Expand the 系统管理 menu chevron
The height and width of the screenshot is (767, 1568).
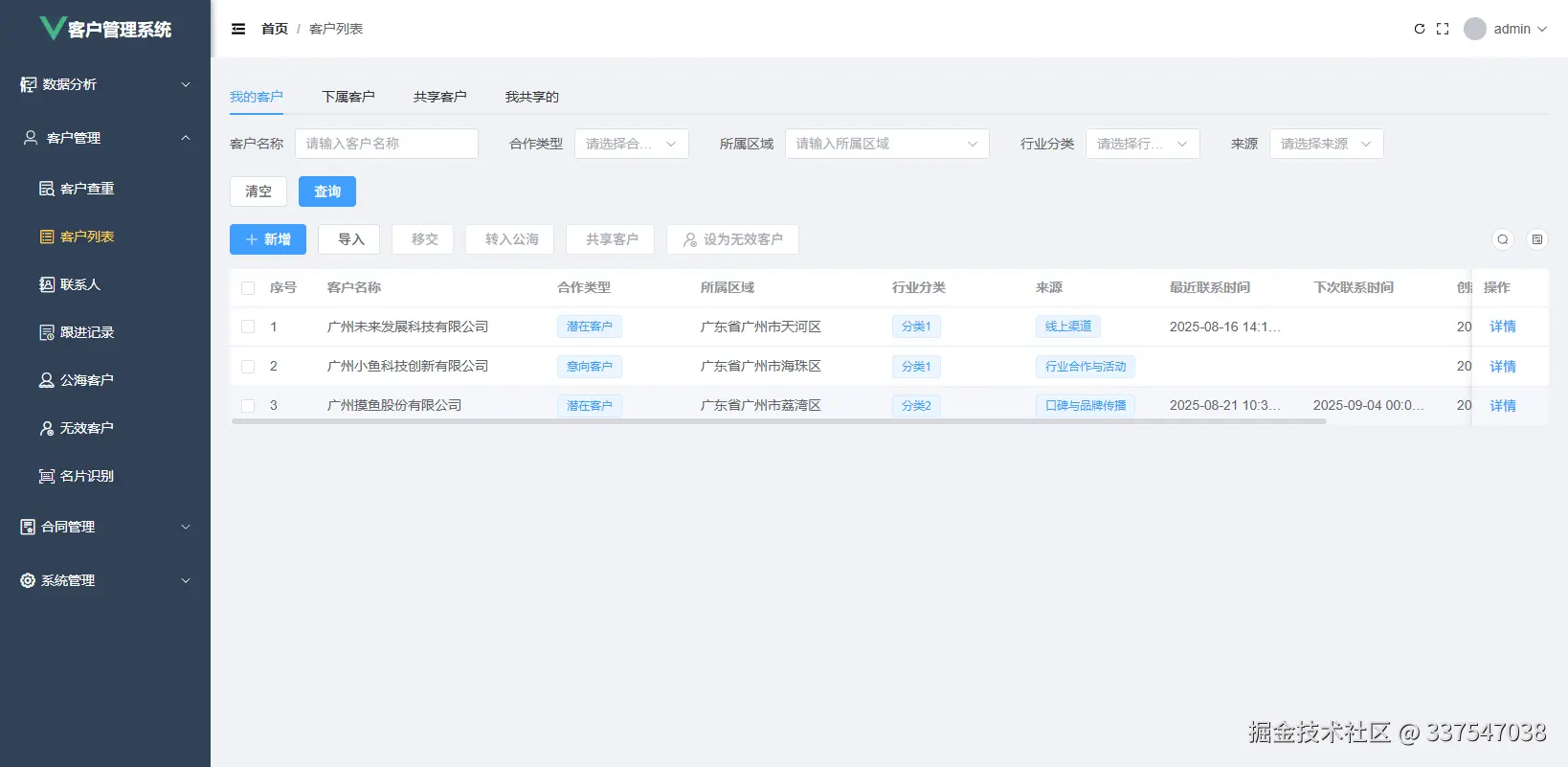[x=186, y=580]
